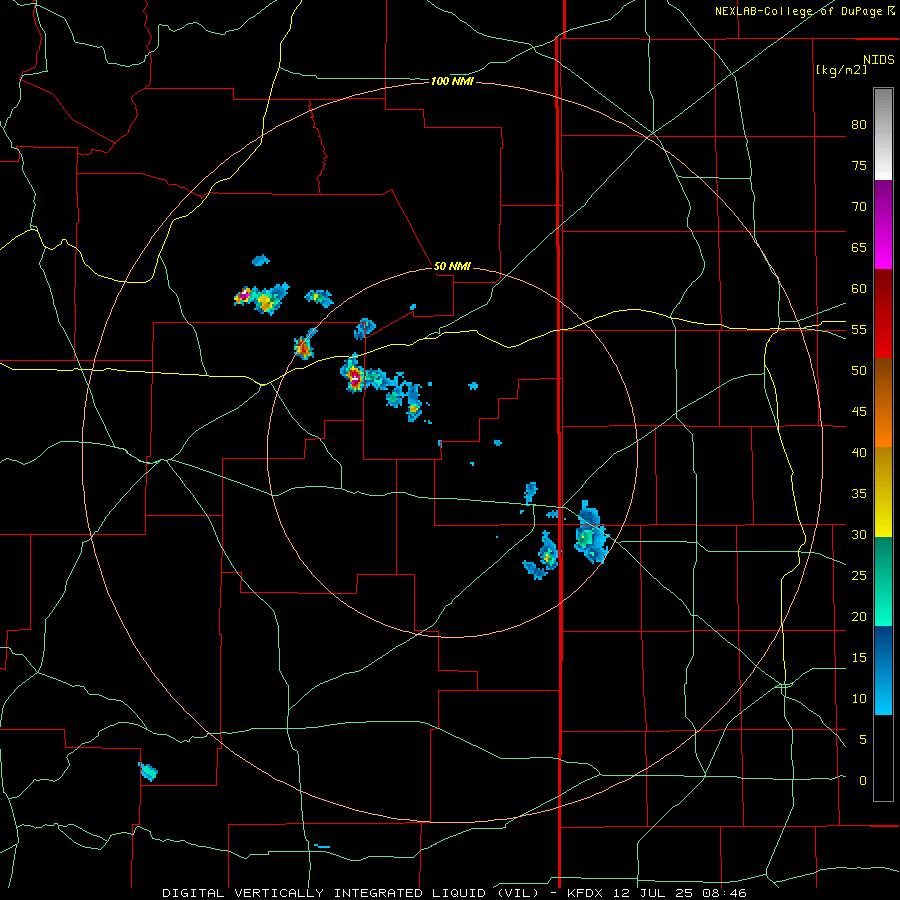The image size is (900, 900).
Task: Click the 35 value on the color scale
Action: pyautogui.click(x=859, y=494)
